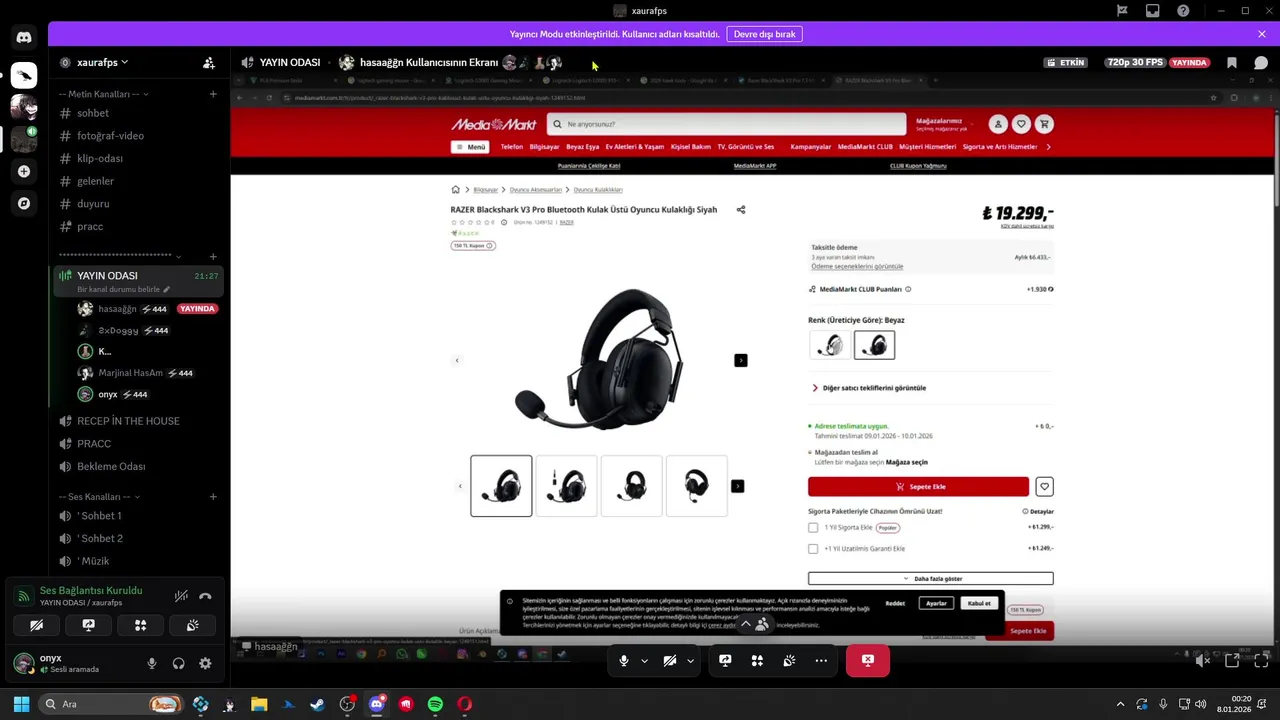
Task: Share your screen from the voice panel
Action: click(x=88, y=625)
